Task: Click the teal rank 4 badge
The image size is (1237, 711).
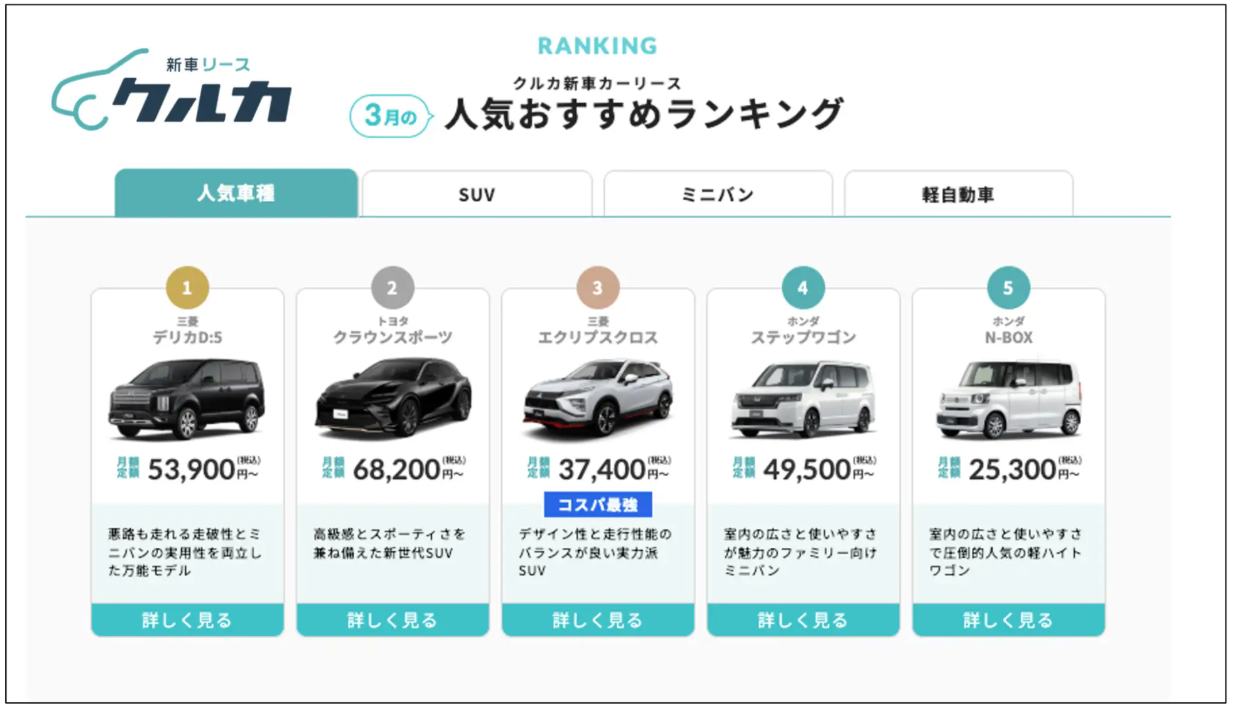Action: (x=803, y=289)
